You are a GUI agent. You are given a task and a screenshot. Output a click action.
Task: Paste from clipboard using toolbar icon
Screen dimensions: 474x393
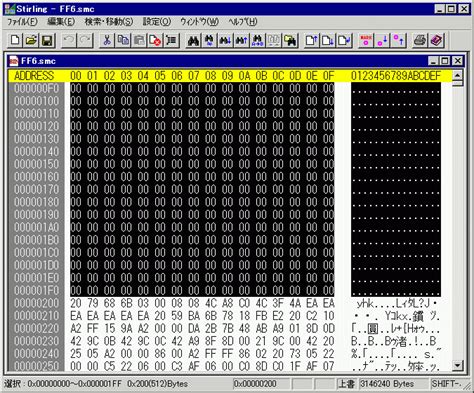point(139,40)
